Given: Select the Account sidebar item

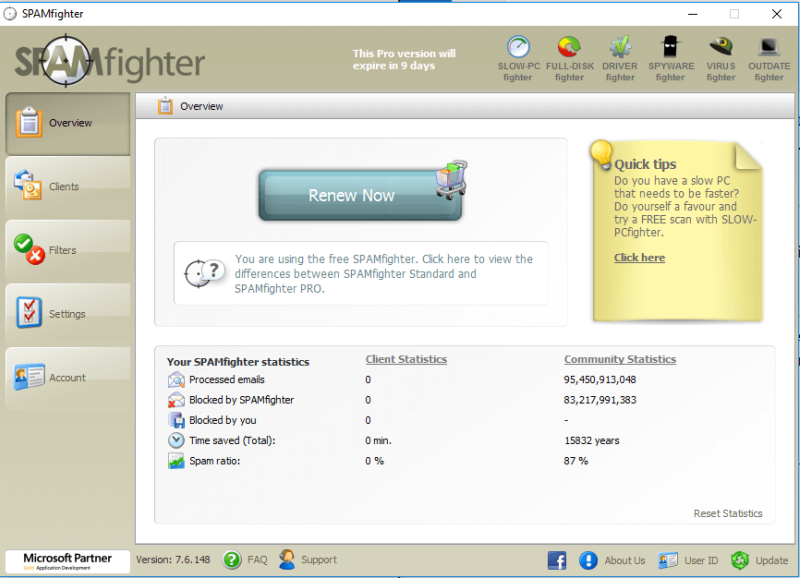Looking at the screenshot, I should [x=67, y=378].
